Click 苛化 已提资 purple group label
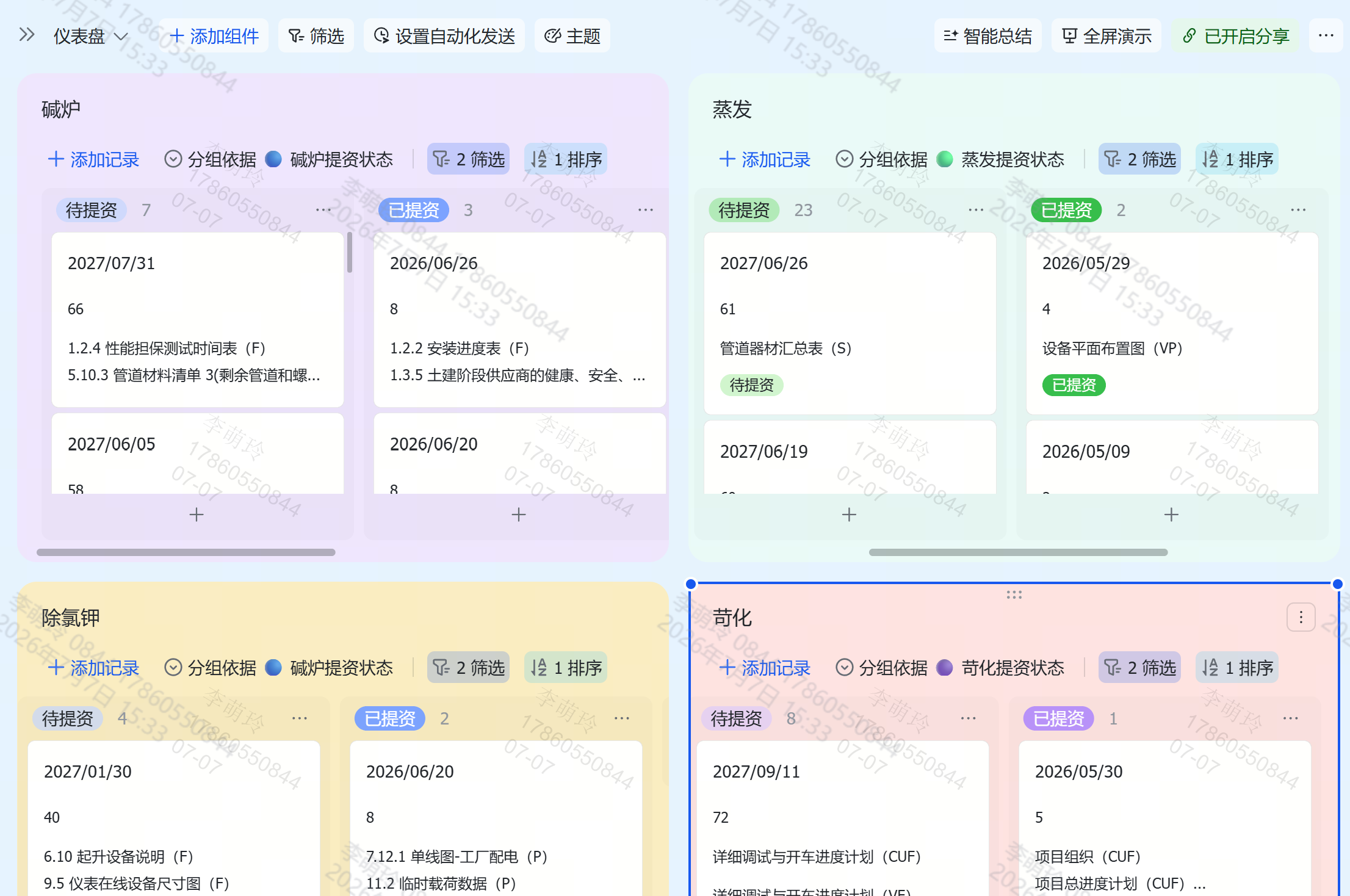The image size is (1350, 896). pyautogui.click(x=1059, y=718)
